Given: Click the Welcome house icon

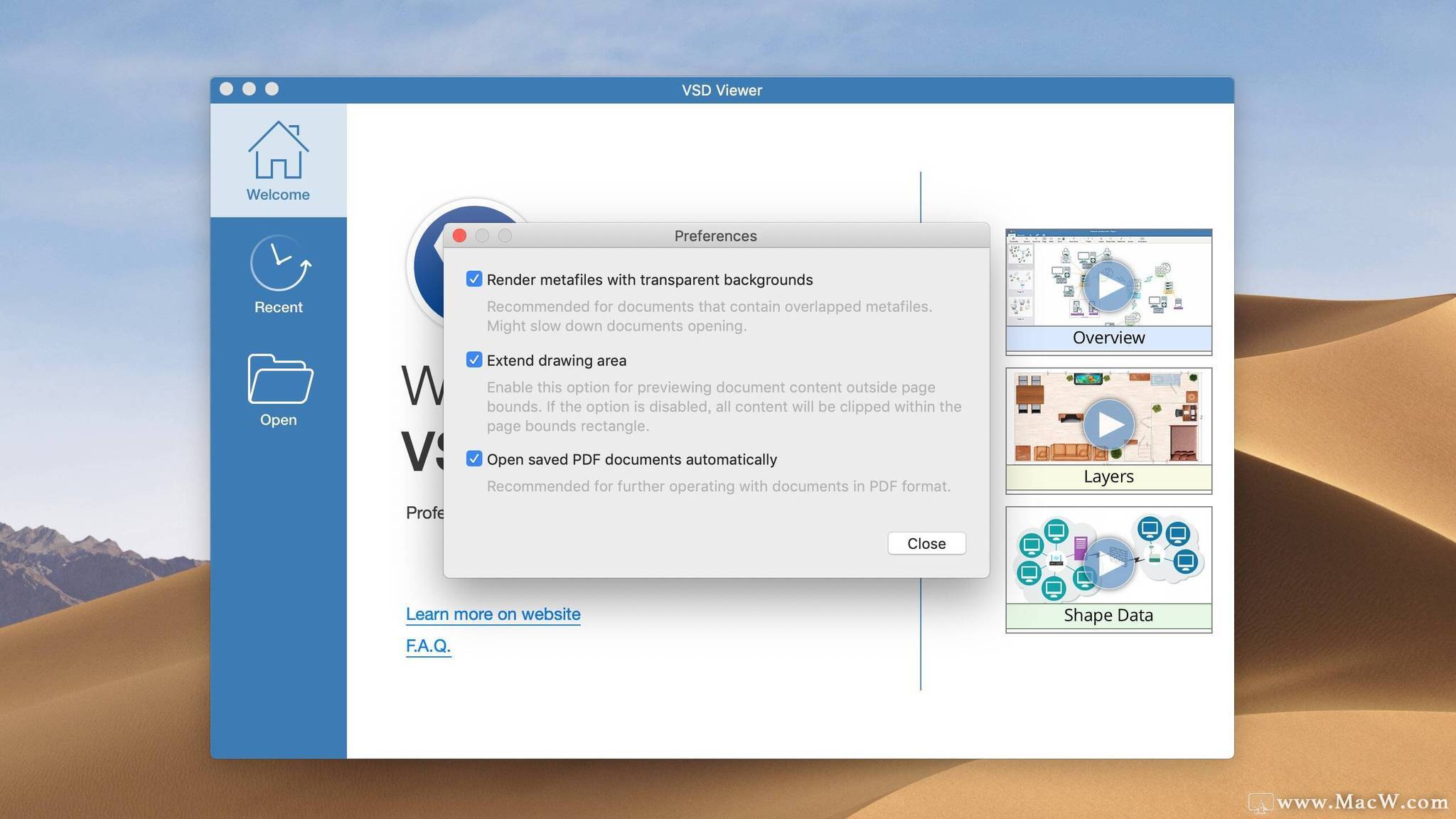Looking at the screenshot, I should tap(278, 150).
